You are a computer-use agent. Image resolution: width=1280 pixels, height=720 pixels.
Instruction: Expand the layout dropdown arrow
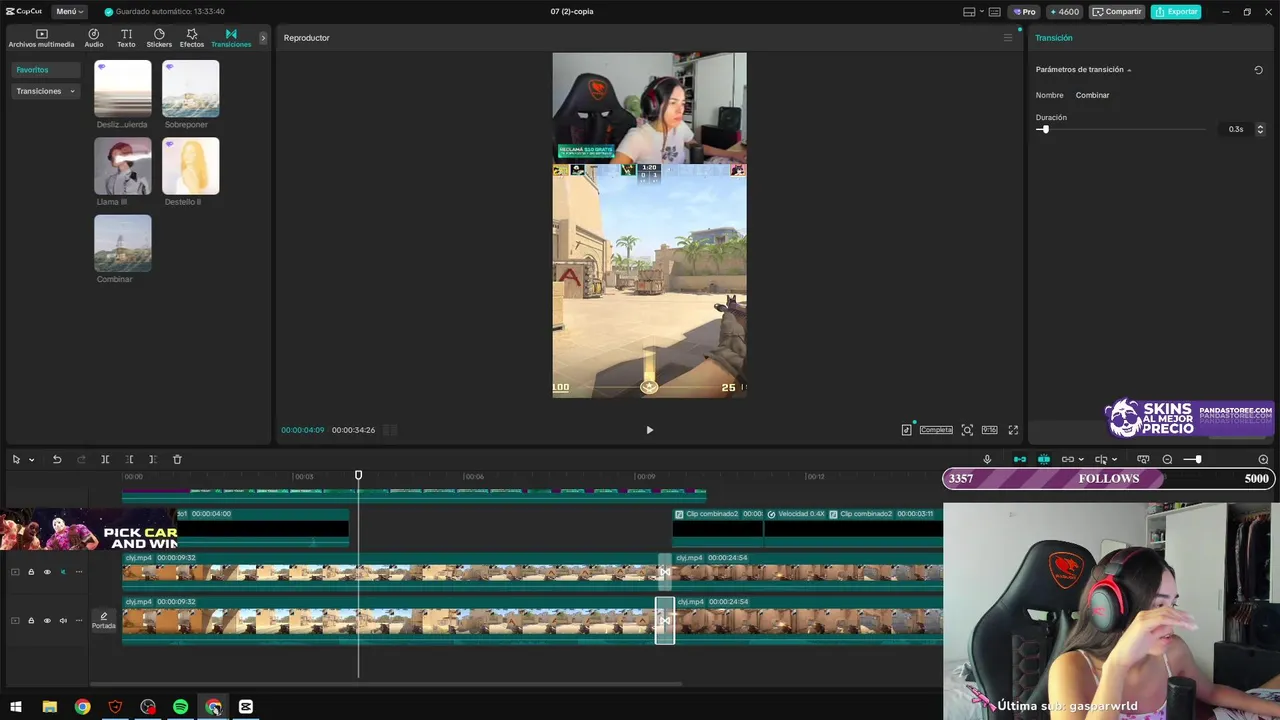[x=980, y=12]
